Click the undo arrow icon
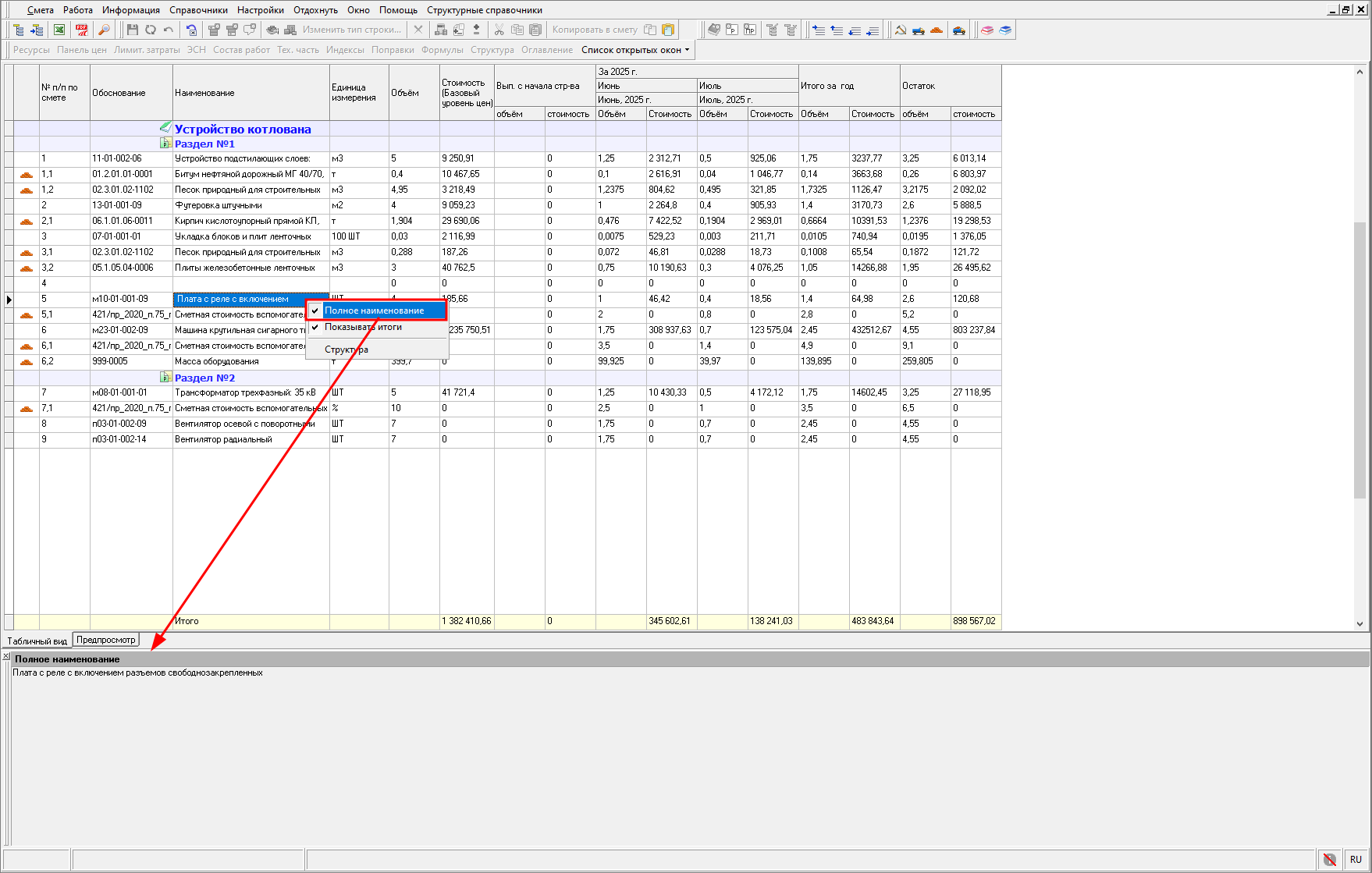This screenshot has width=1372, height=873. click(168, 30)
